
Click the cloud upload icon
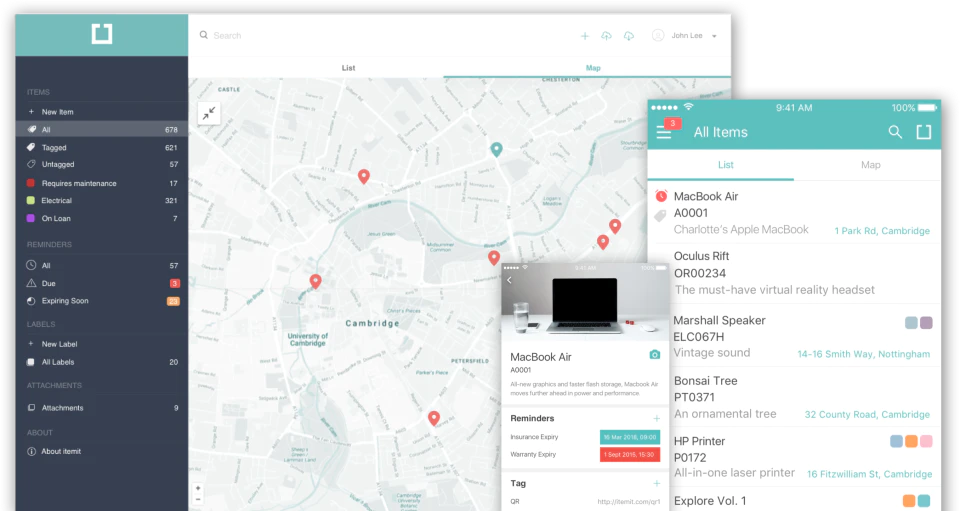[x=606, y=36]
